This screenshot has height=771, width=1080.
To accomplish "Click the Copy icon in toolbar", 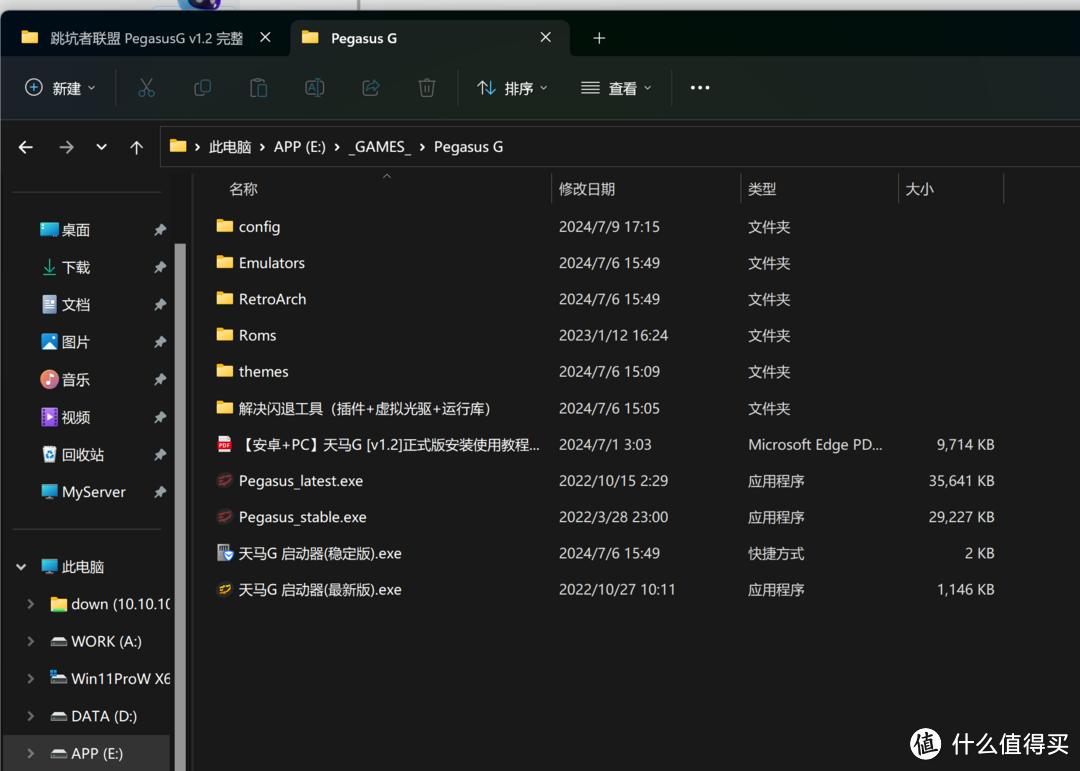I will coord(202,88).
